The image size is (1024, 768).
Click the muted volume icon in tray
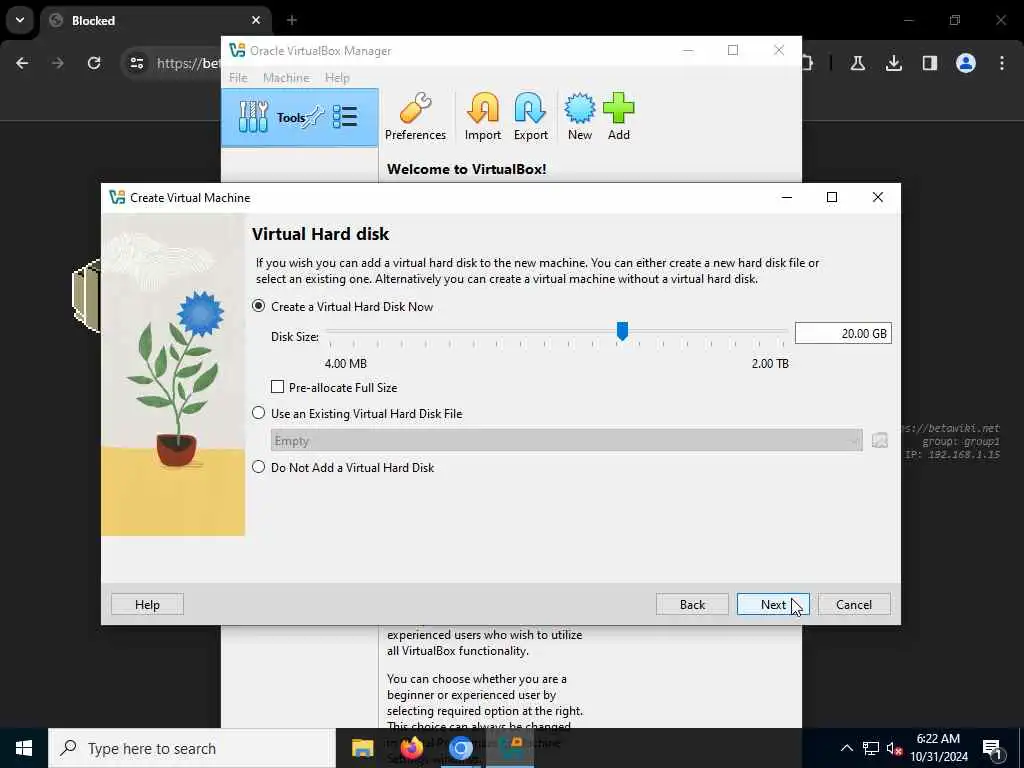(x=894, y=748)
